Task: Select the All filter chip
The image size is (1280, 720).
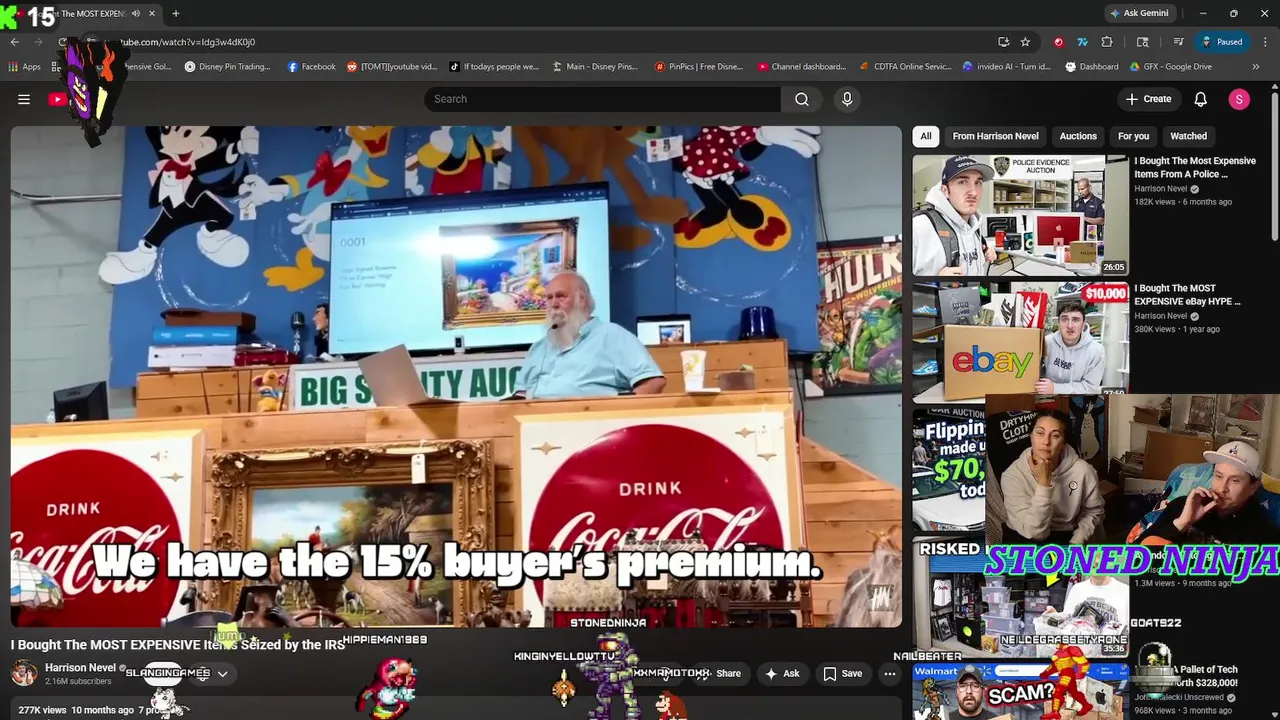Action: point(926,136)
